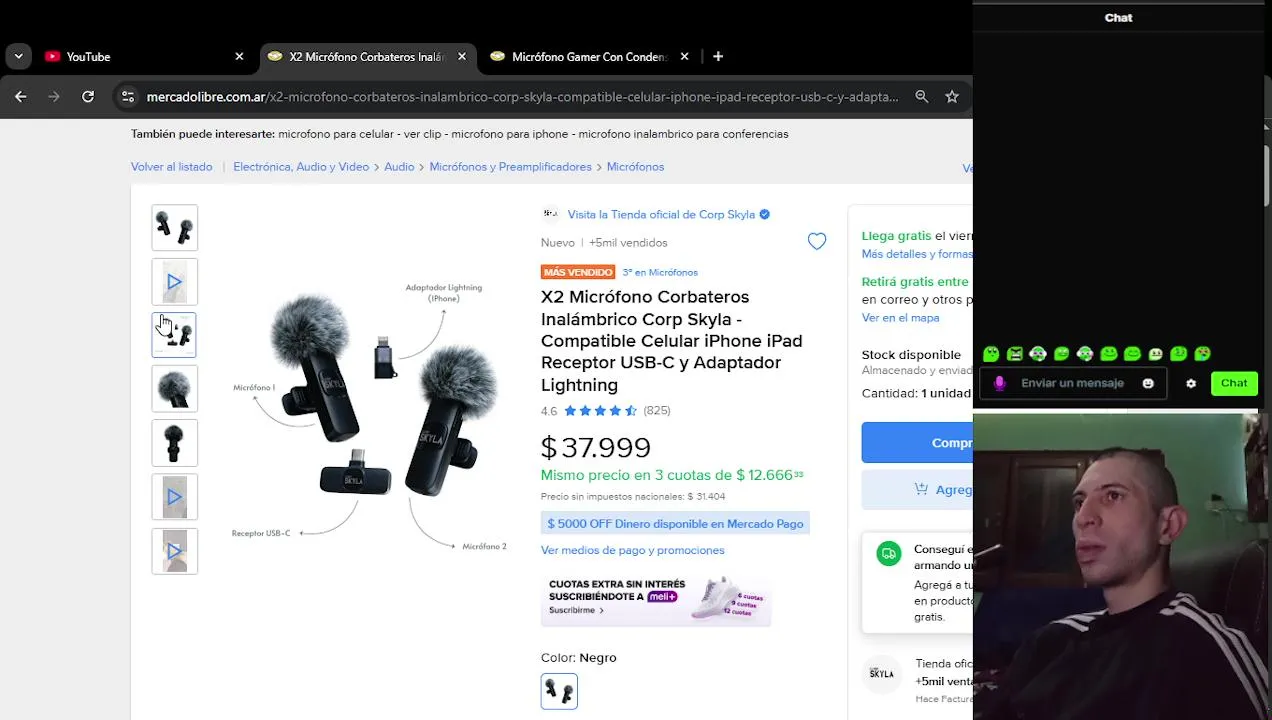Viewport: 1272px width, 720px height.
Task: Open chat settings gear icon
Action: pos(1191,383)
